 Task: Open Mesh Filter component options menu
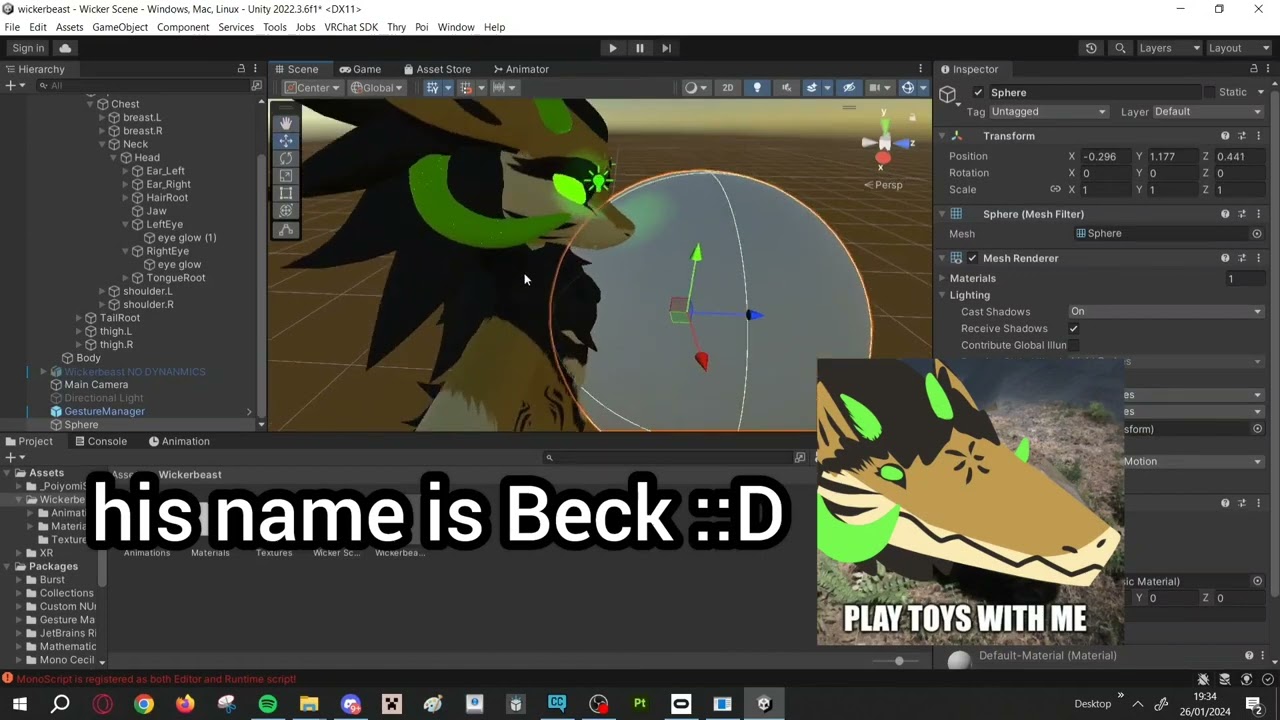tap(1259, 214)
